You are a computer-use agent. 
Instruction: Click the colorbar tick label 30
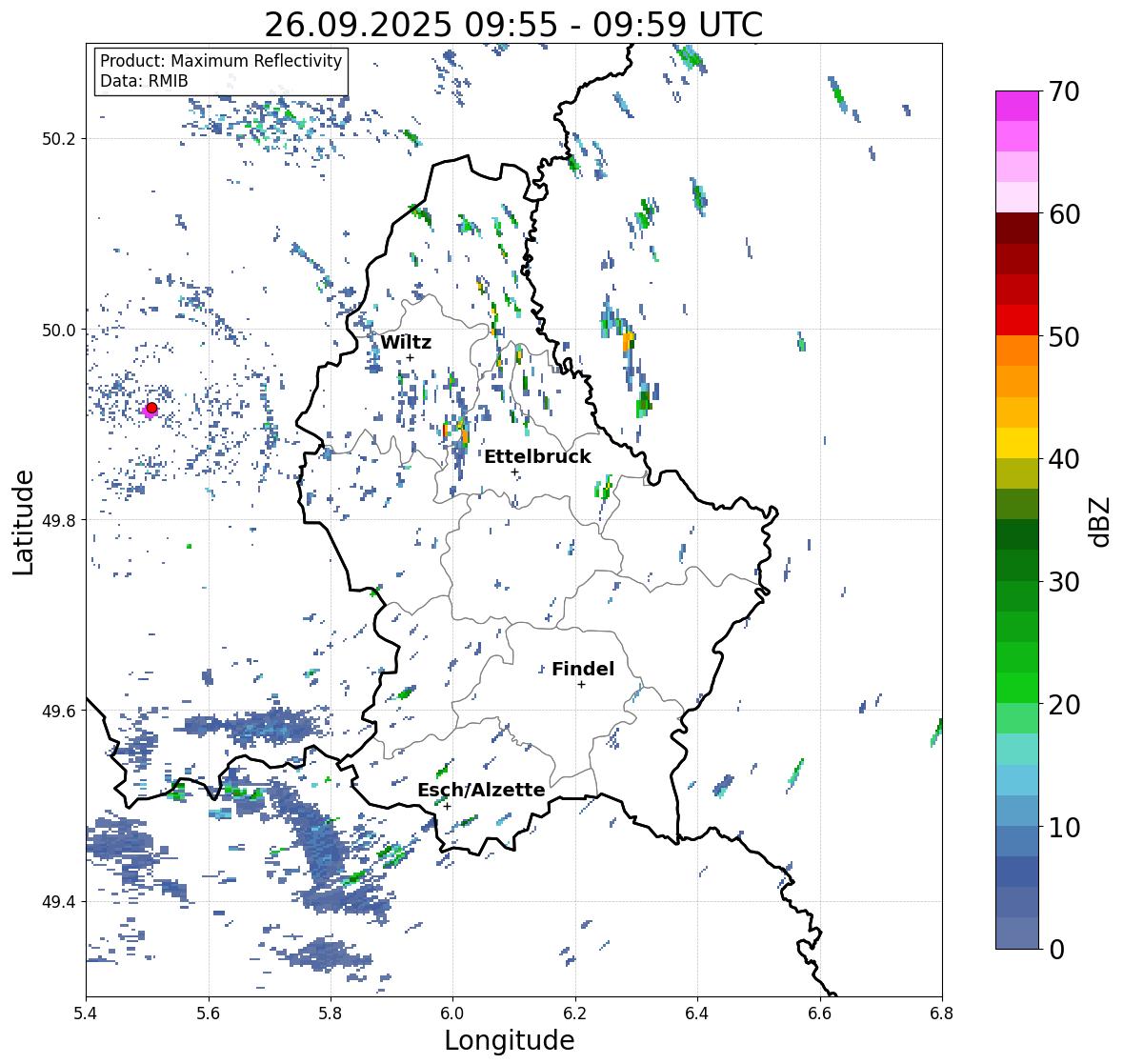[x=1064, y=582]
